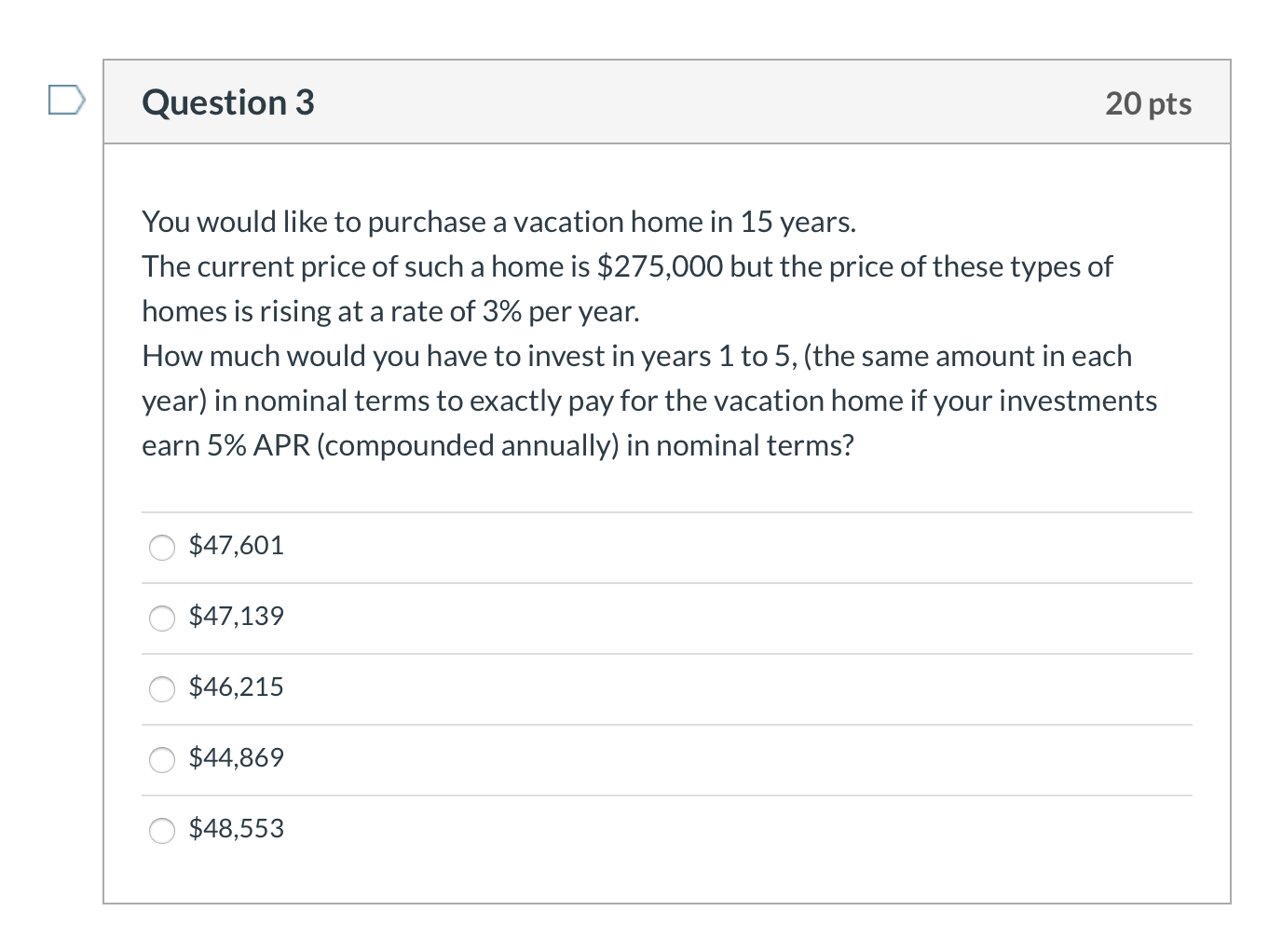Click the 20 pts label

(x=1149, y=104)
